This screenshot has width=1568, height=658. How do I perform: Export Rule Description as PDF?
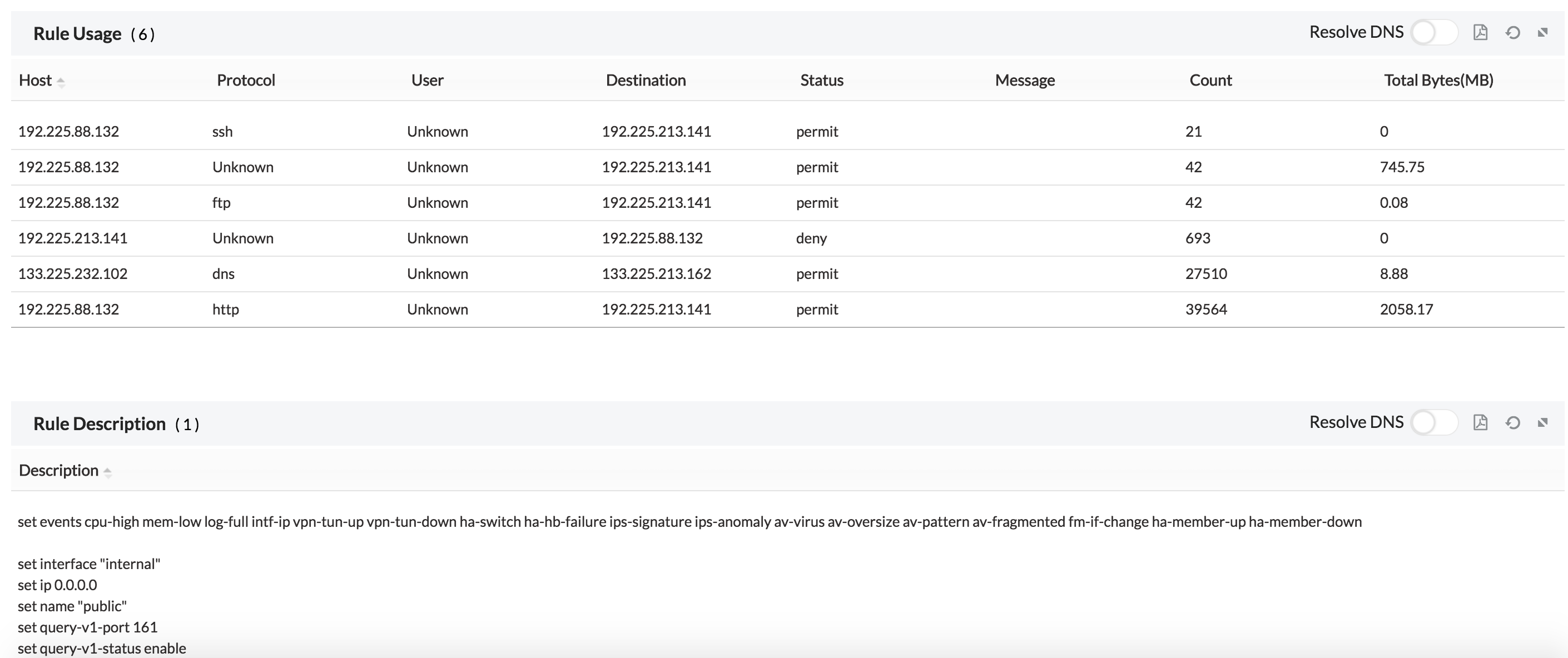tap(1480, 423)
